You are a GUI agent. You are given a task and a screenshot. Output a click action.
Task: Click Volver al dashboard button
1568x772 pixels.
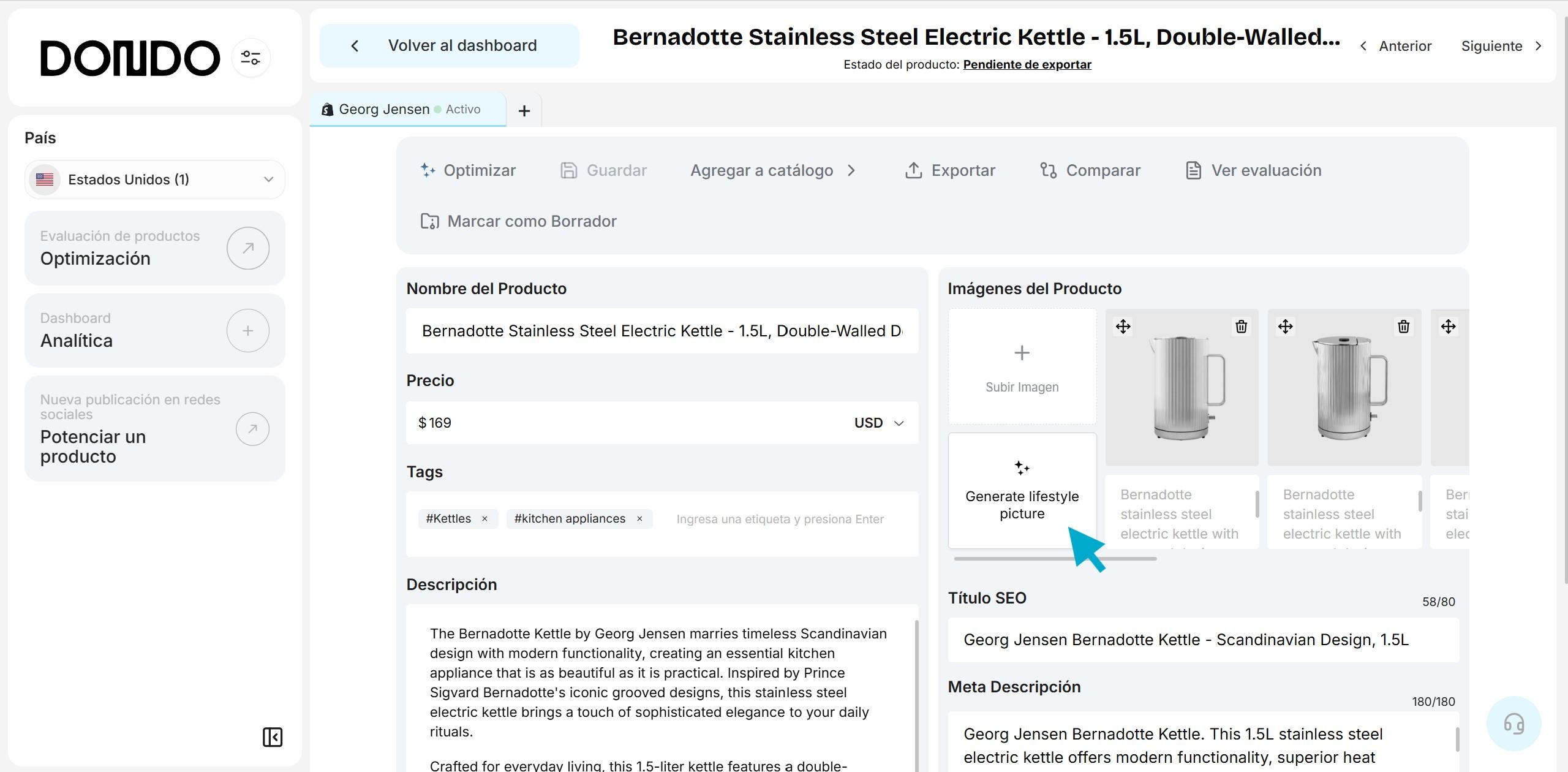coord(449,46)
